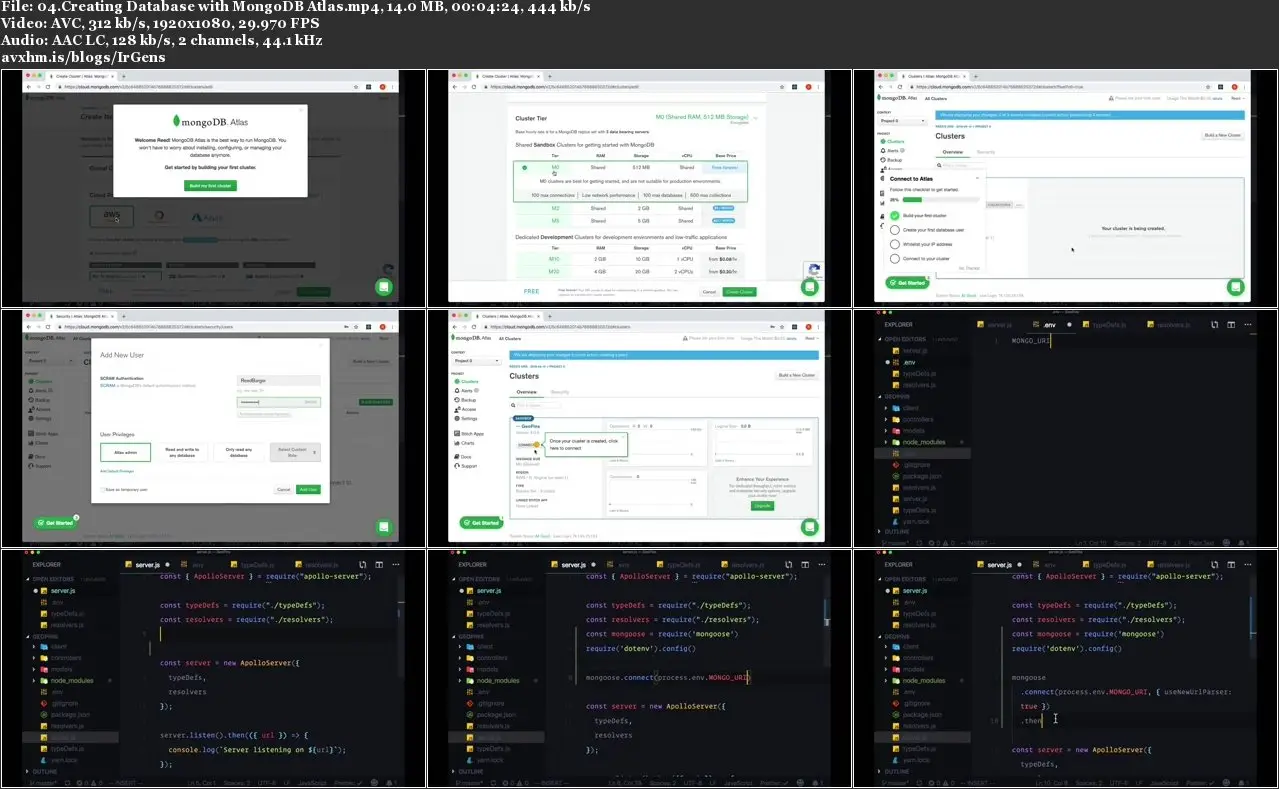Screen dimensions: 1279x789
Task: Click the git branch status icon in the .then code frame
Action: tap(883, 782)
